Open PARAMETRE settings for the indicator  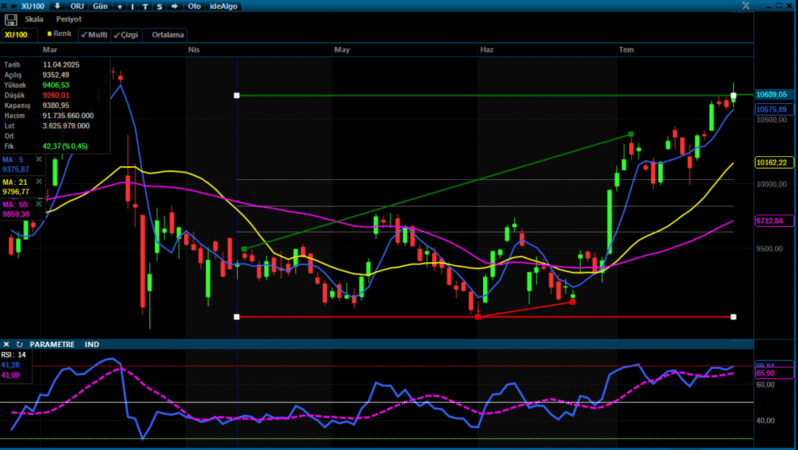(52, 345)
